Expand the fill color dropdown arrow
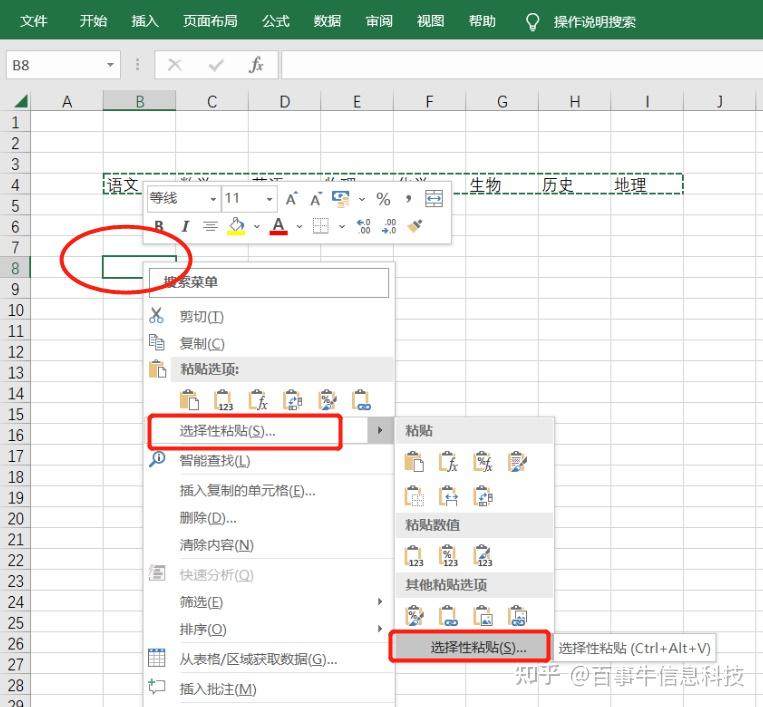This screenshot has width=763, height=707. pos(256,226)
